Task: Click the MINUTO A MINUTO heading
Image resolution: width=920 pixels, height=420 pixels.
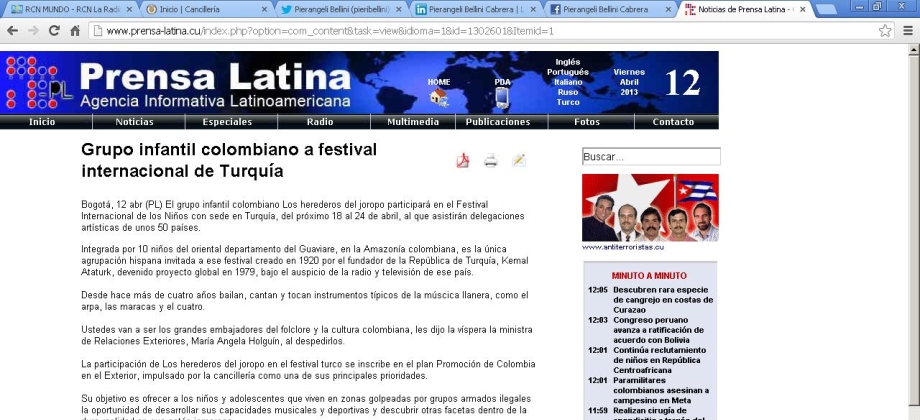Action: [649, 275]
